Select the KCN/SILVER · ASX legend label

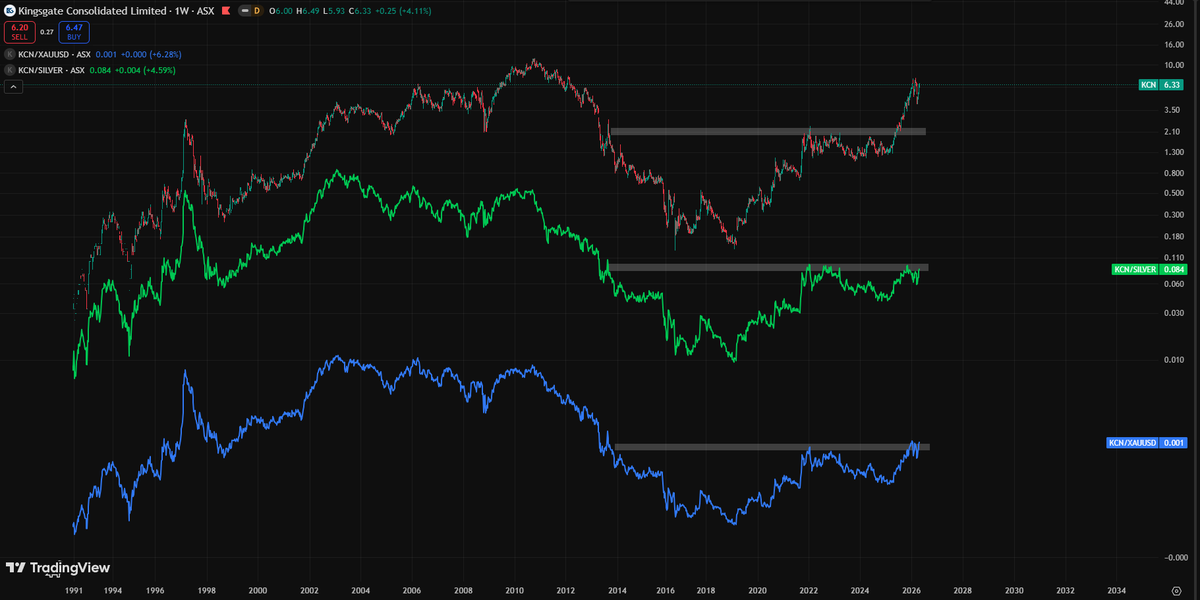[x=51, y=70]
